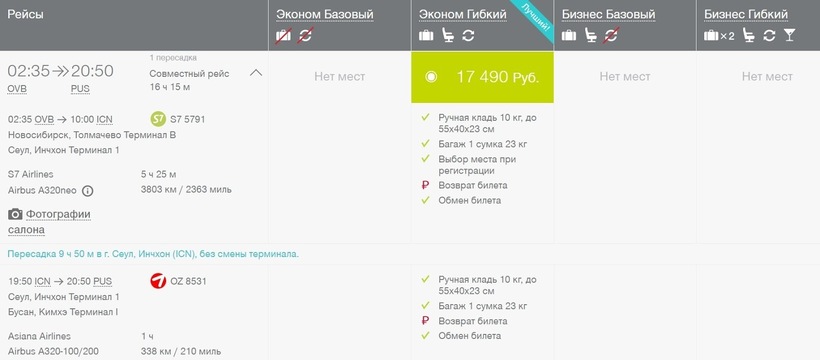The image size is (820, 360).
Task: Click the Asiana Airlines red logo icon
Action: (x=158, y=281)
